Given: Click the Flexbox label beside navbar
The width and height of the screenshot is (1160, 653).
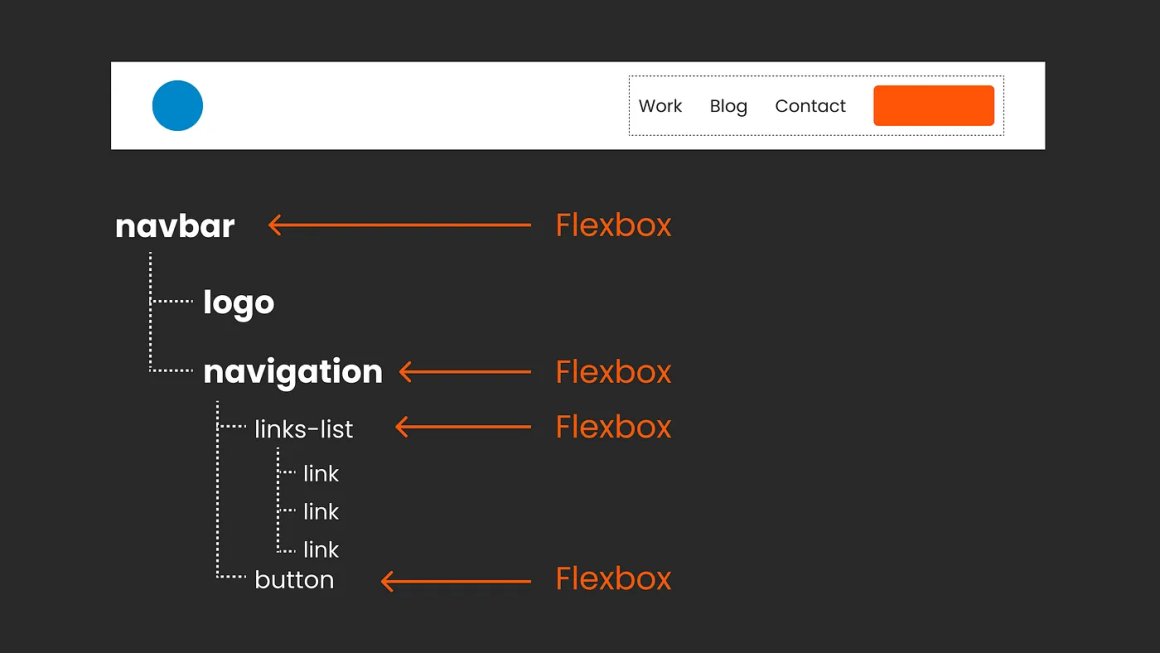Looking at the screenshot, I should [613, 225].
